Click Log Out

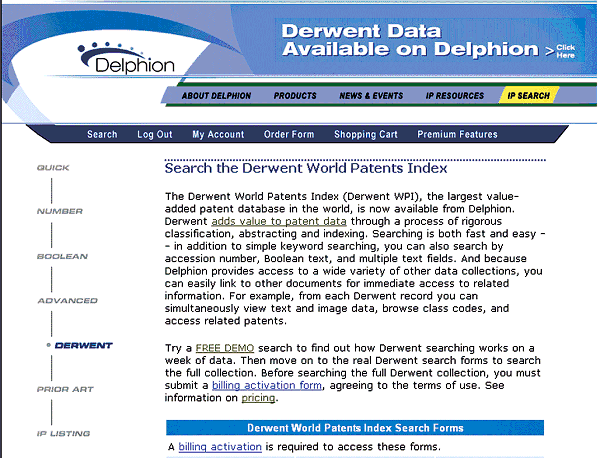point(155,134)
